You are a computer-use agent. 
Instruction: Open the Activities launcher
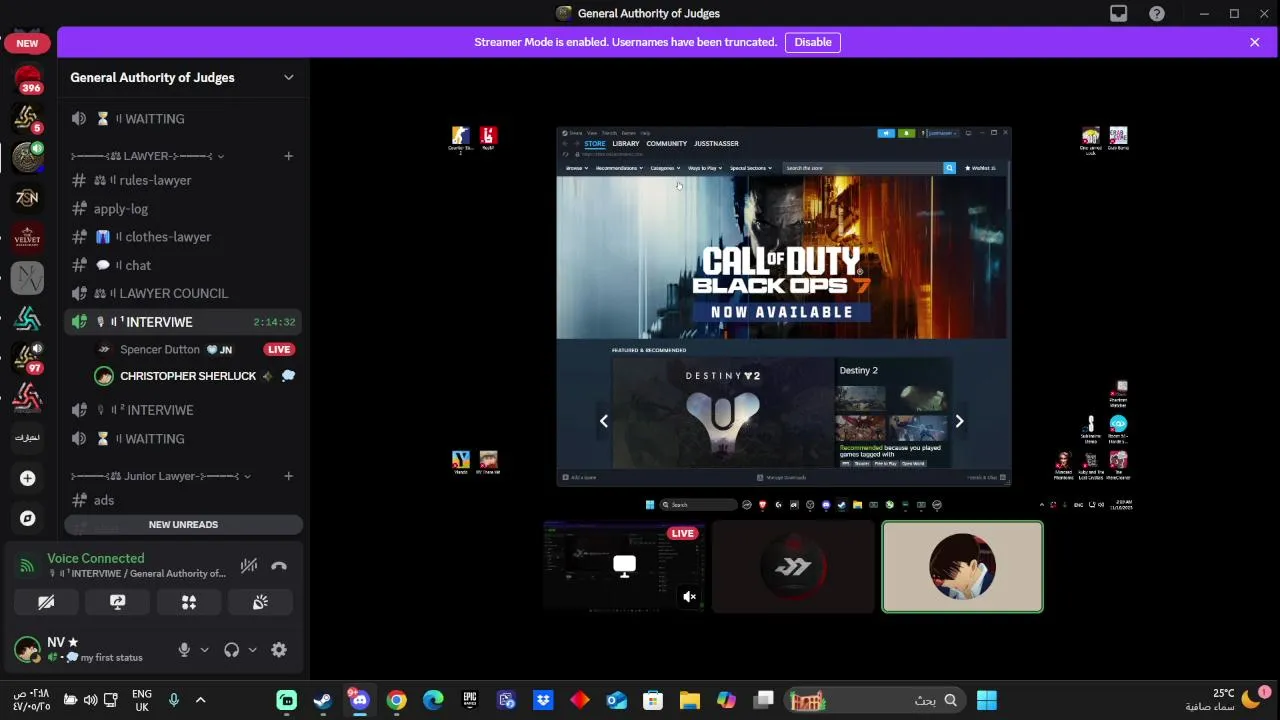coord(189,602)
